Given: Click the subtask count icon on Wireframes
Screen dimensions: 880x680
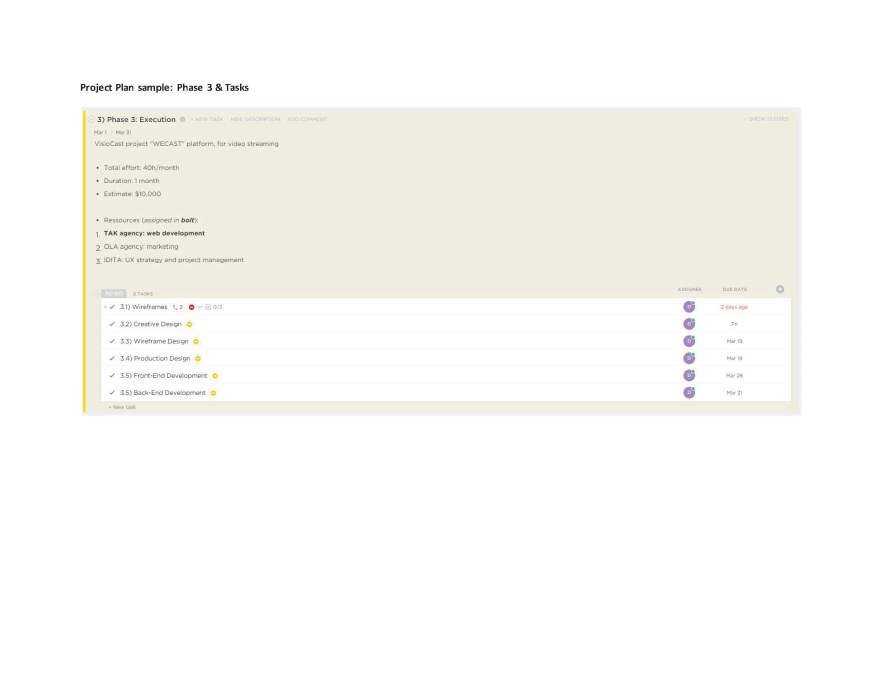Looking at the screenshot, I should coord(178,307).
